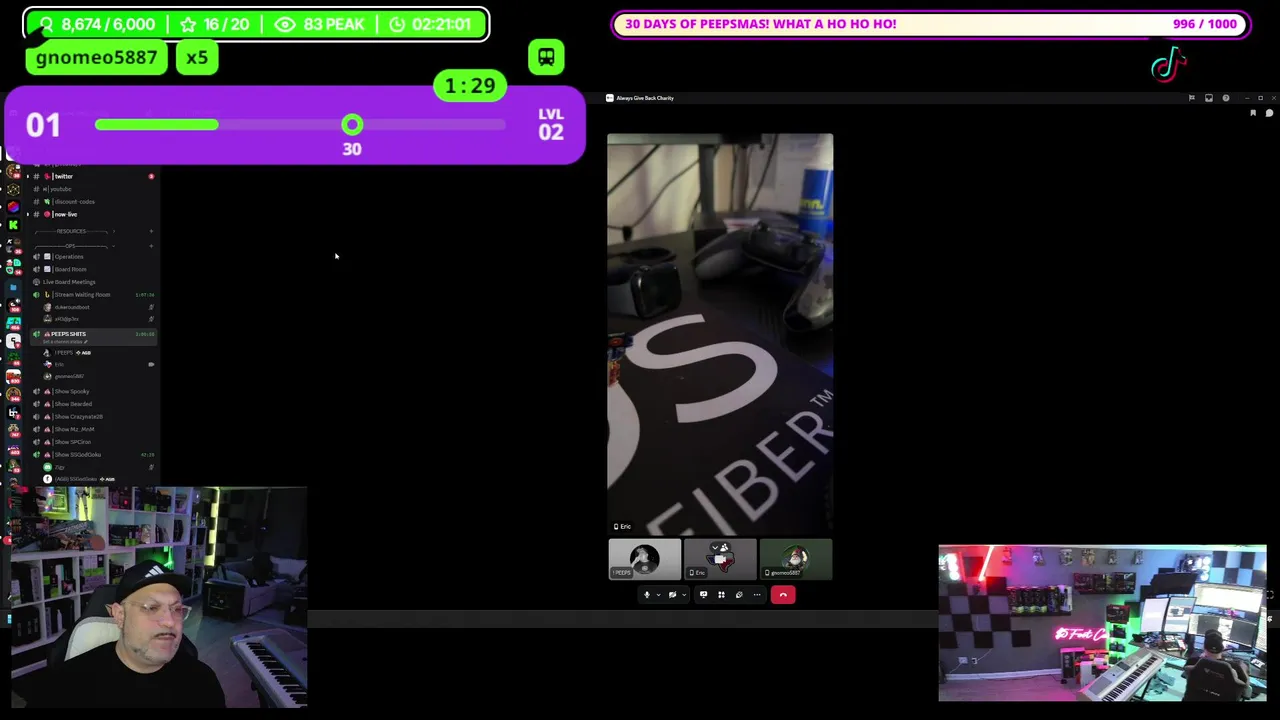Set a channel status link
The height and width of the screenshot is (720, 1280).
65,342
